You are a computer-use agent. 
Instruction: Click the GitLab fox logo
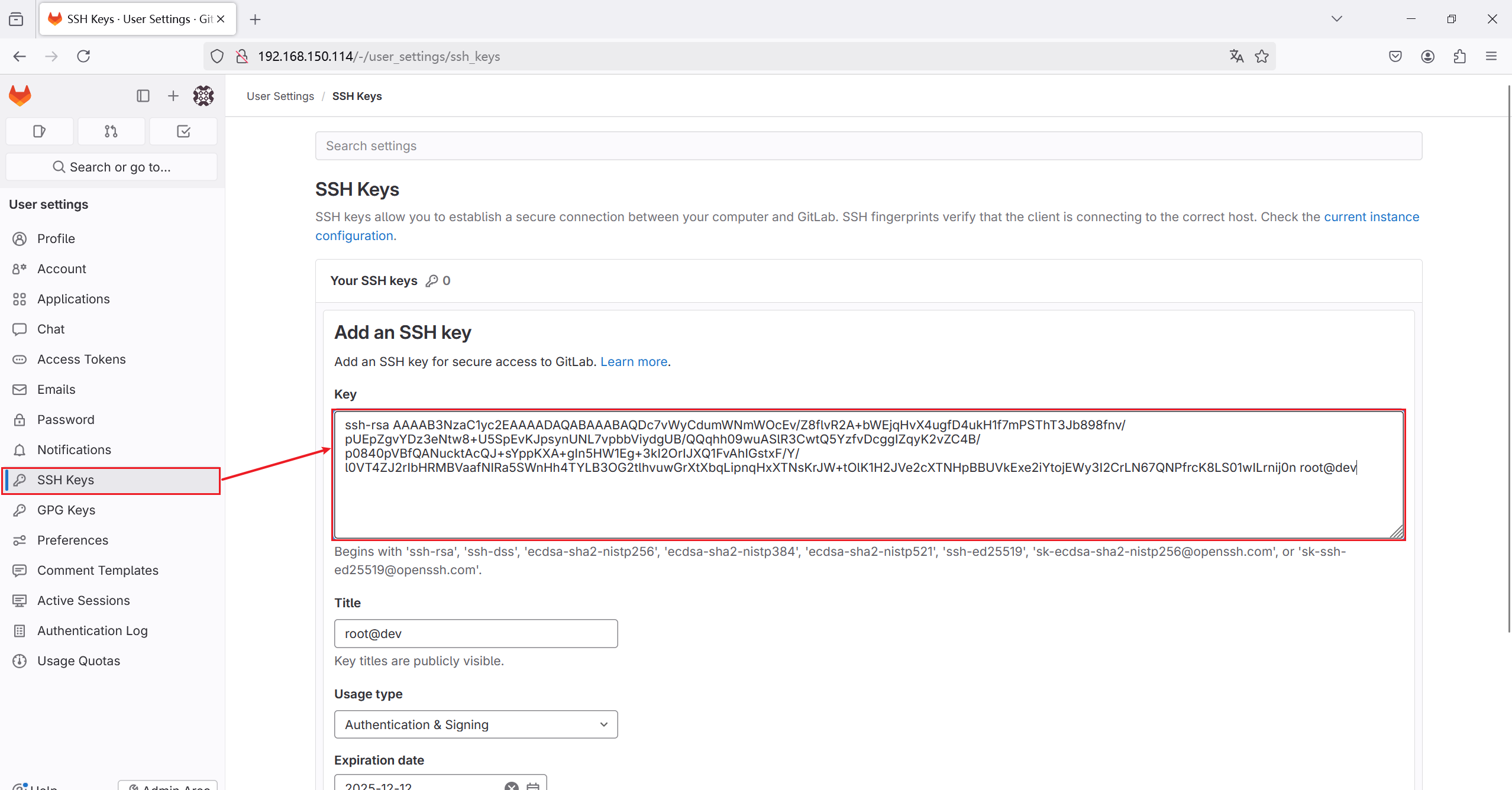[x=20, y=96]
